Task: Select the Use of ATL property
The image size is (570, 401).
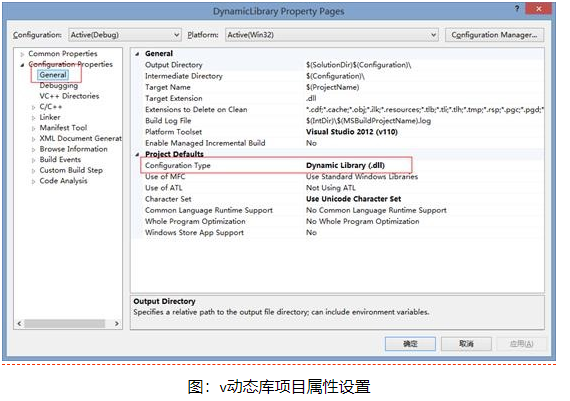Action: coord(163,188)
